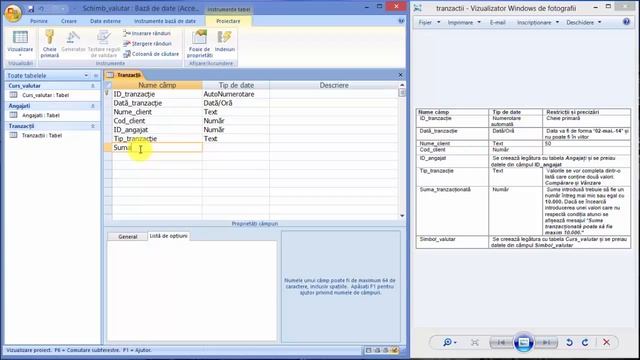Click Testare reguli de validare icon
The image size is (640, 360).
point(104,44)
